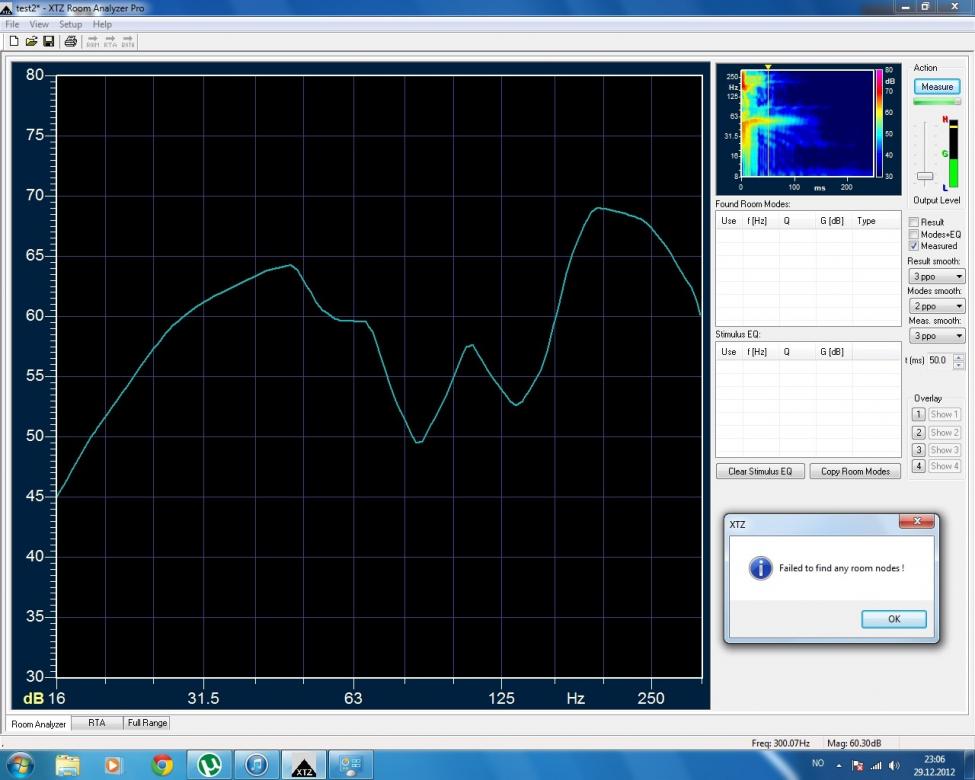This screenshot has width=975, height=780.
Task: Click the Output Level slider handle
Action: [x=925, y=176]
